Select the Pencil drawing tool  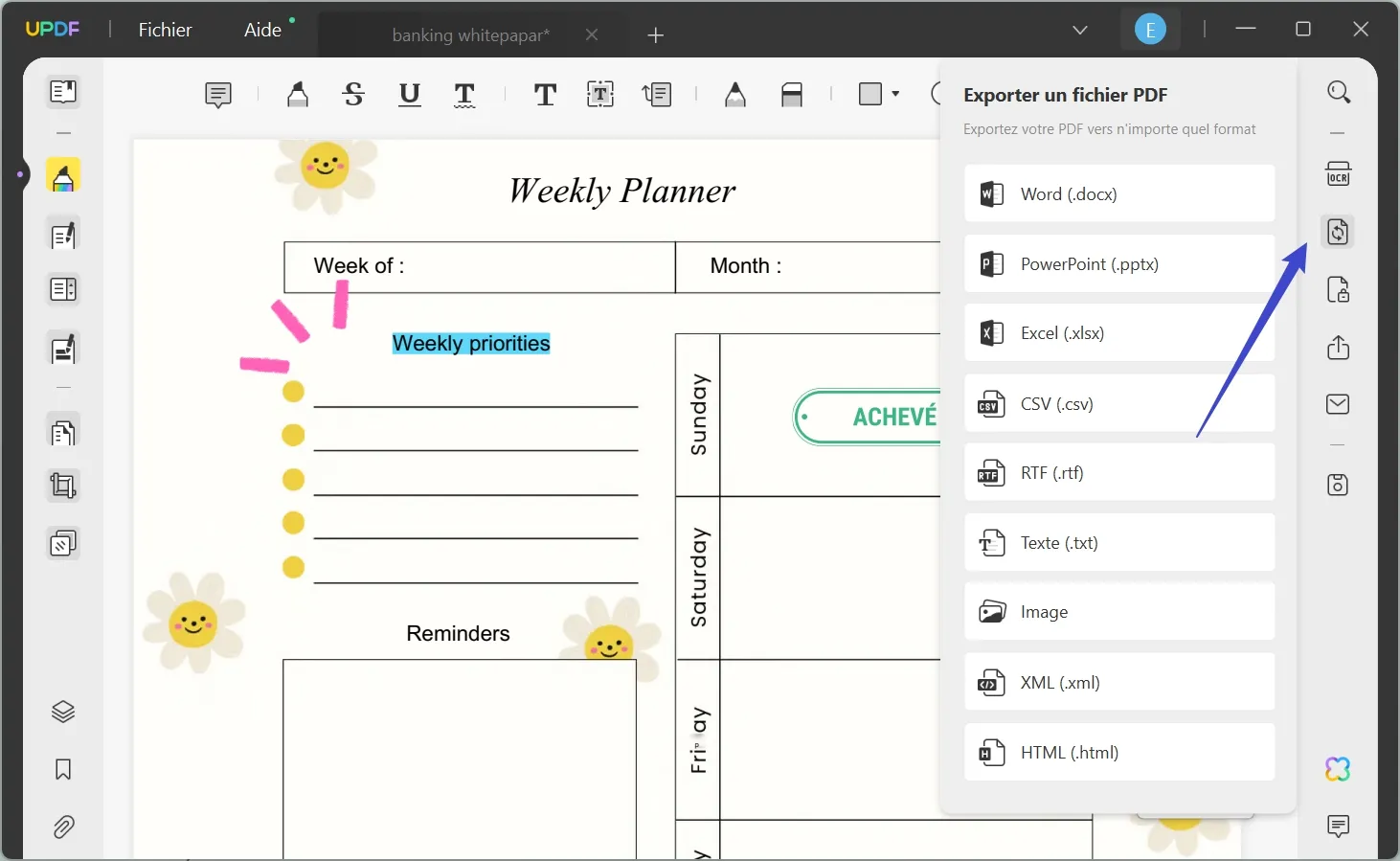coord(734,94)
